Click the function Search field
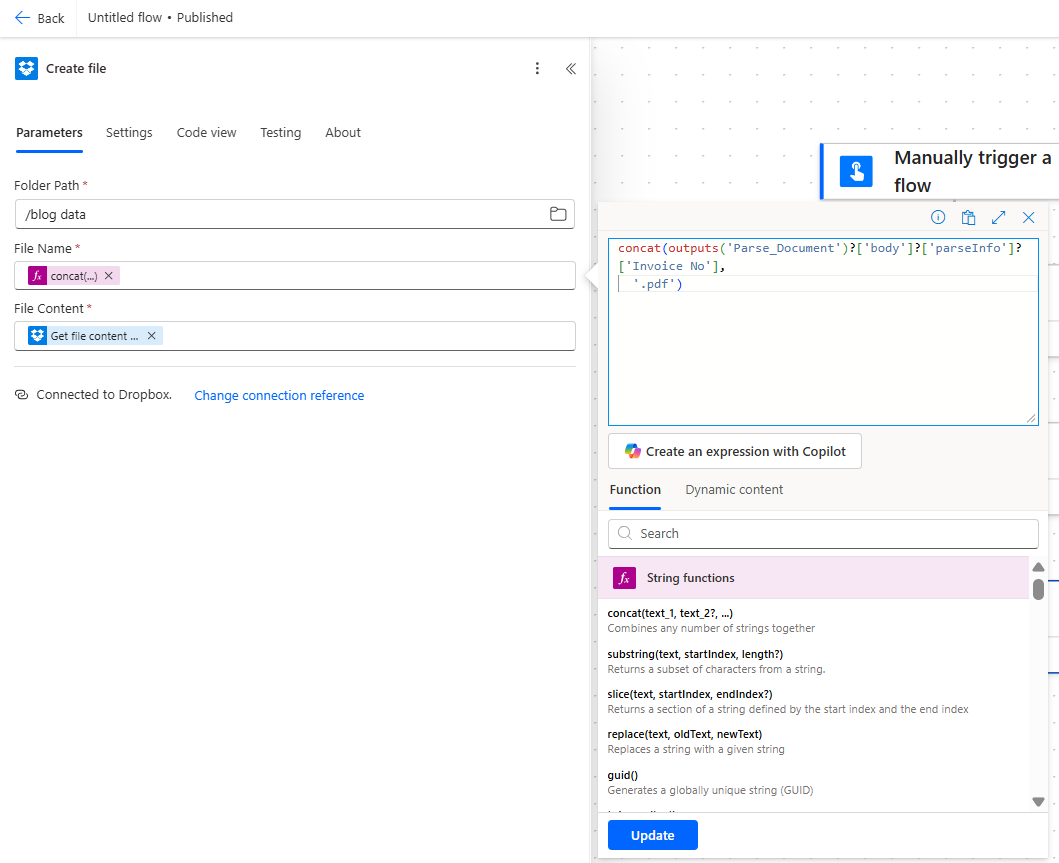1059x863 pixels. (822, 533)
